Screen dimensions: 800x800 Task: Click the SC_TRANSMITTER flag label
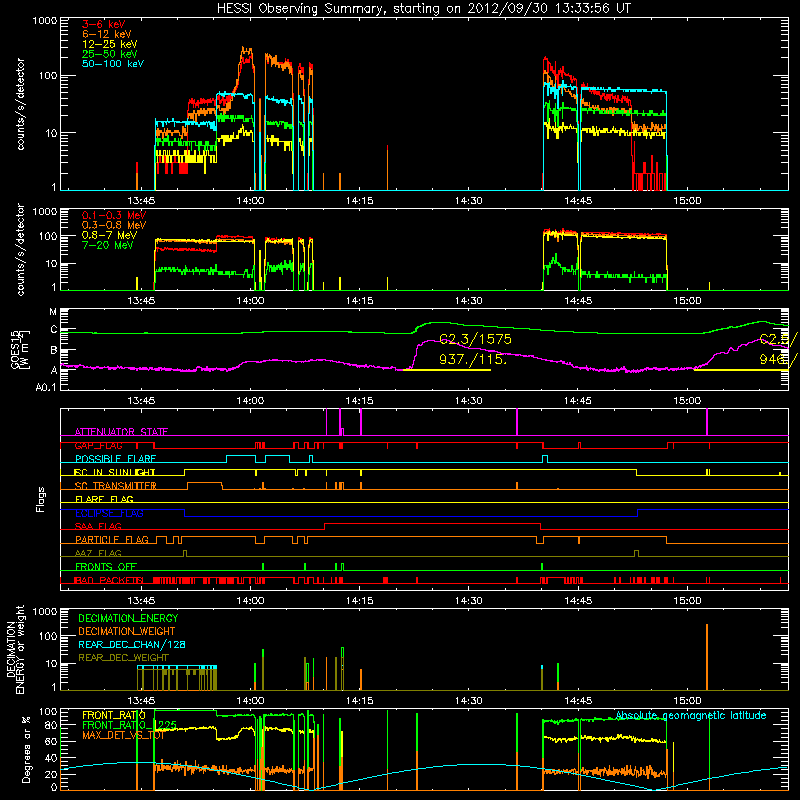point(115,486)
